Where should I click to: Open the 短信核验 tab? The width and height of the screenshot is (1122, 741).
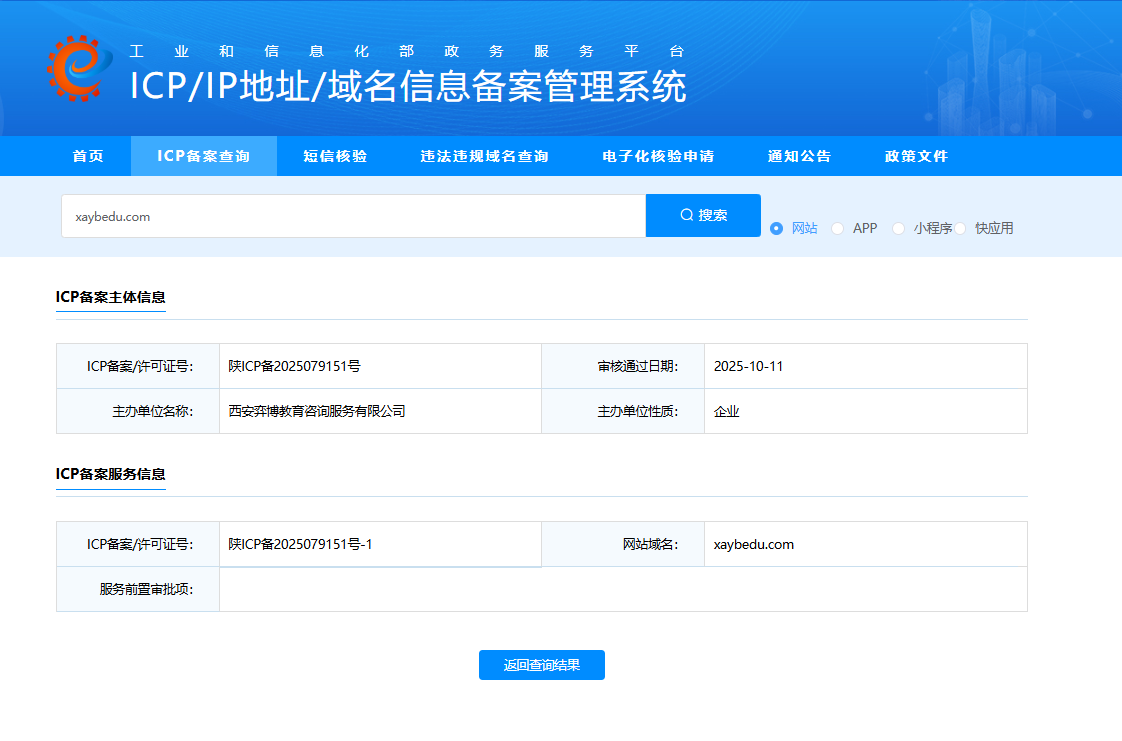335,156
